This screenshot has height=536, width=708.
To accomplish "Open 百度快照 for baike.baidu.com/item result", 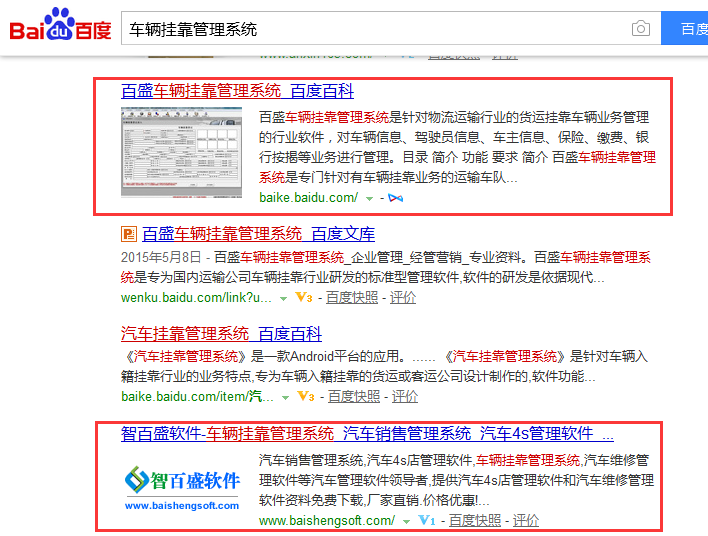I will coord(354,396).
